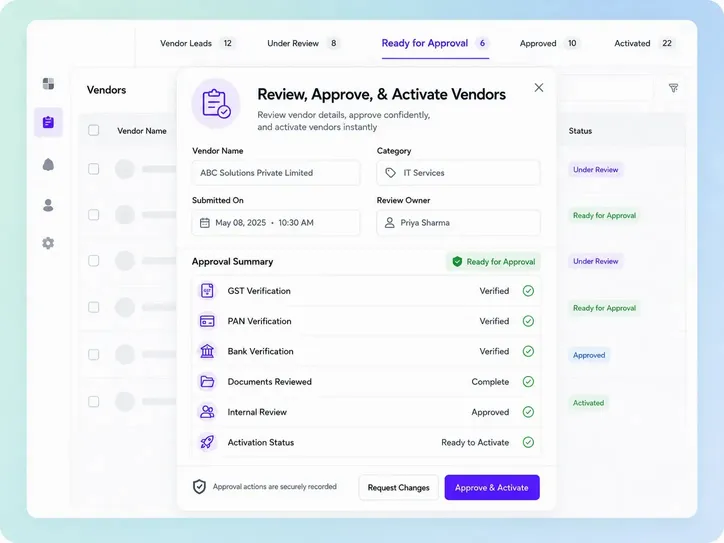The width and height of the screenshot is (724, 543).
Task: Click the Vendor Name input field
Action: (x=276, y=173)
